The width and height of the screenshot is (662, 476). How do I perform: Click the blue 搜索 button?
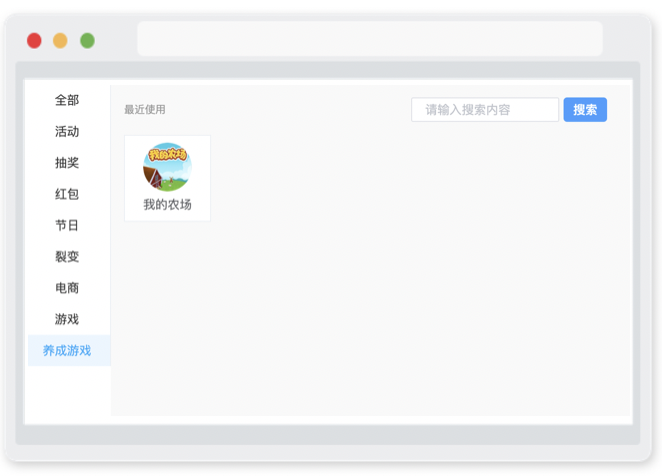click(x=585, y=110)
